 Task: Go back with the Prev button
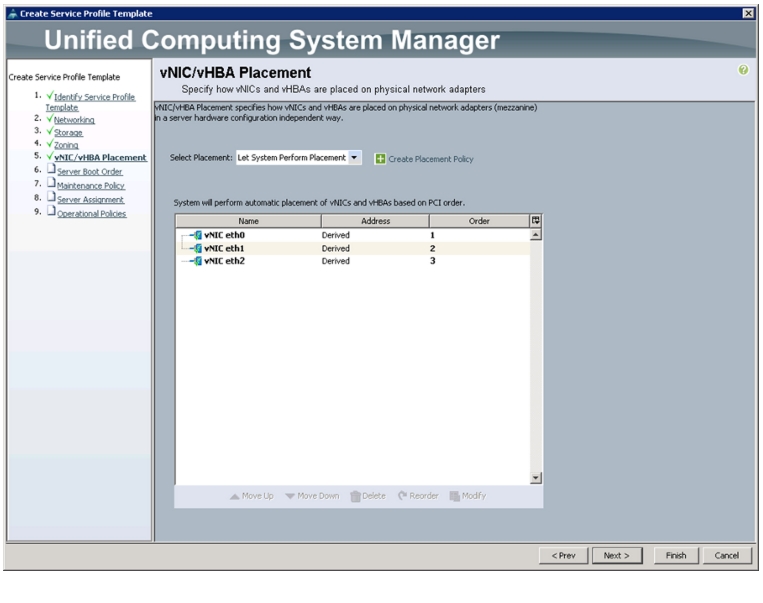click(x=563, y=555)
